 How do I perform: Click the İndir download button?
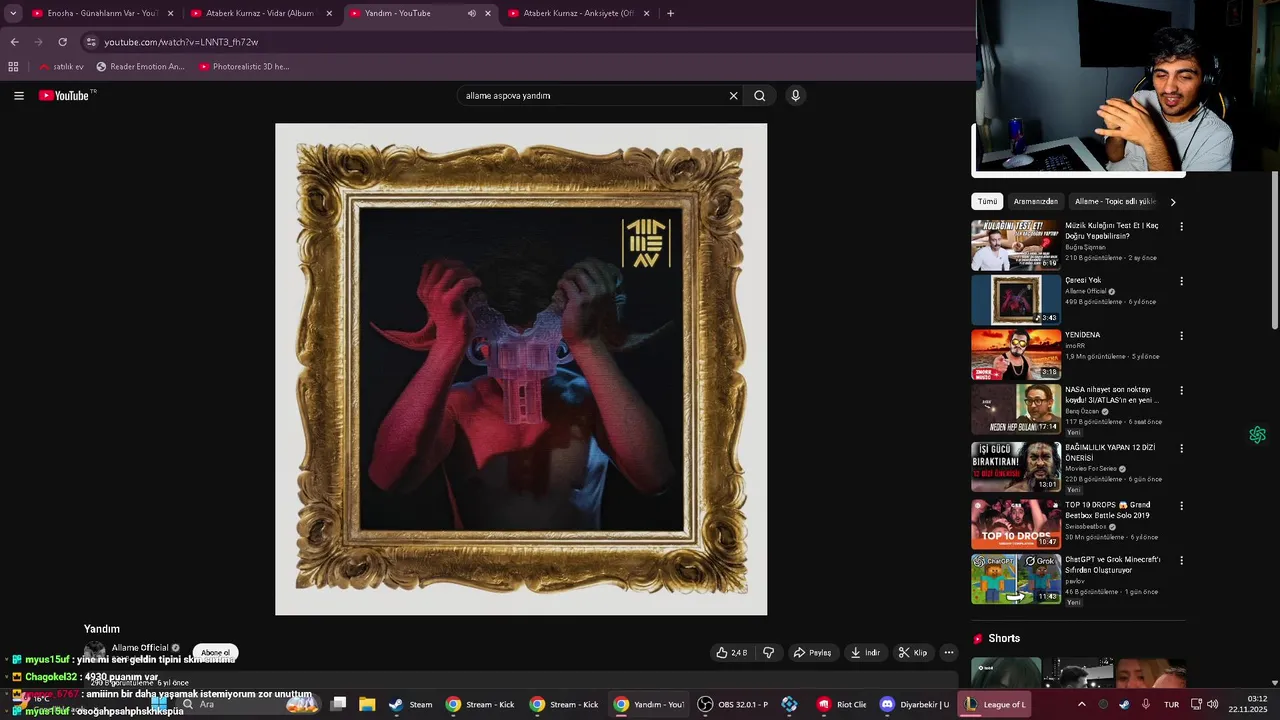[864, 653]
